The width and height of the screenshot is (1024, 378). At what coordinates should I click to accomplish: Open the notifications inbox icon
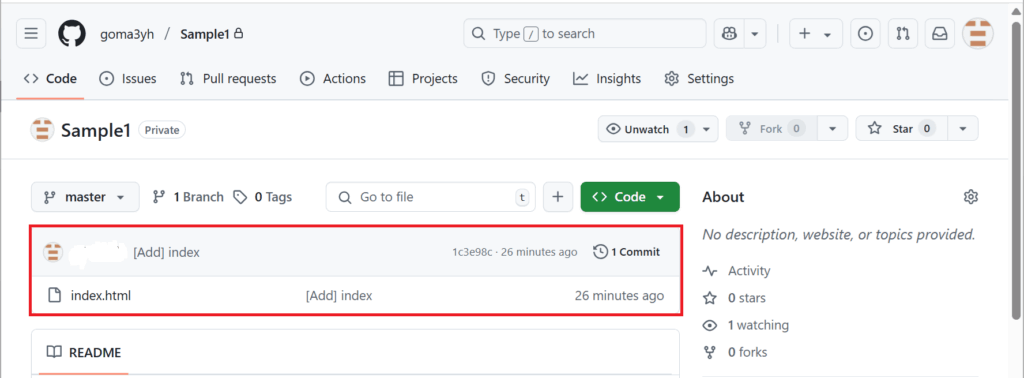(x=940, y=34)
